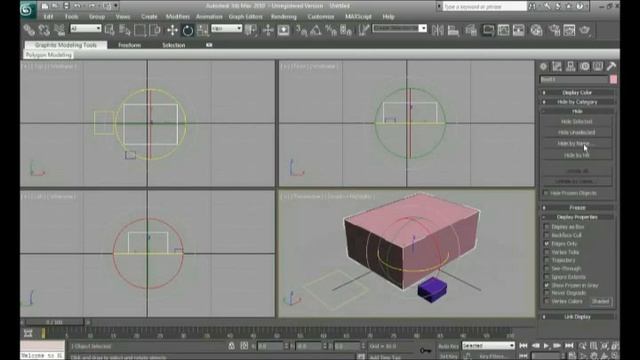This screenshot has width=640, height=360.
Task: Toggle the Graphite Modeling Tools ribbon icon
Action: pos(488,30)
